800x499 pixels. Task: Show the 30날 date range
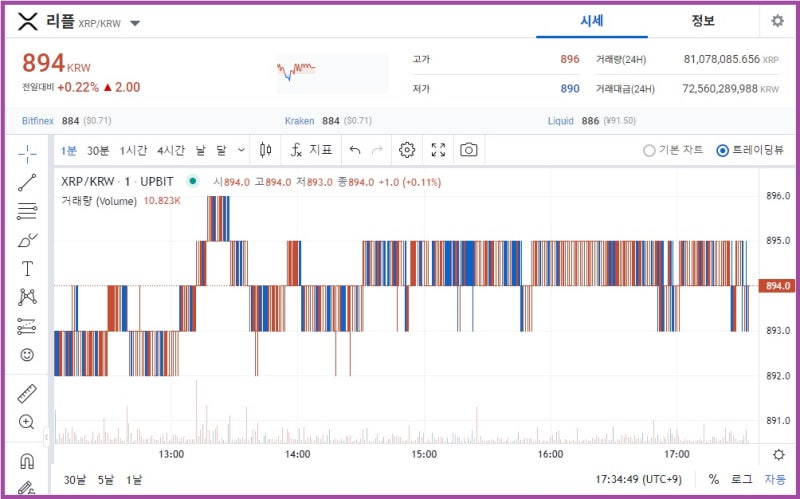pyautogui.click(x=74, y=480)
